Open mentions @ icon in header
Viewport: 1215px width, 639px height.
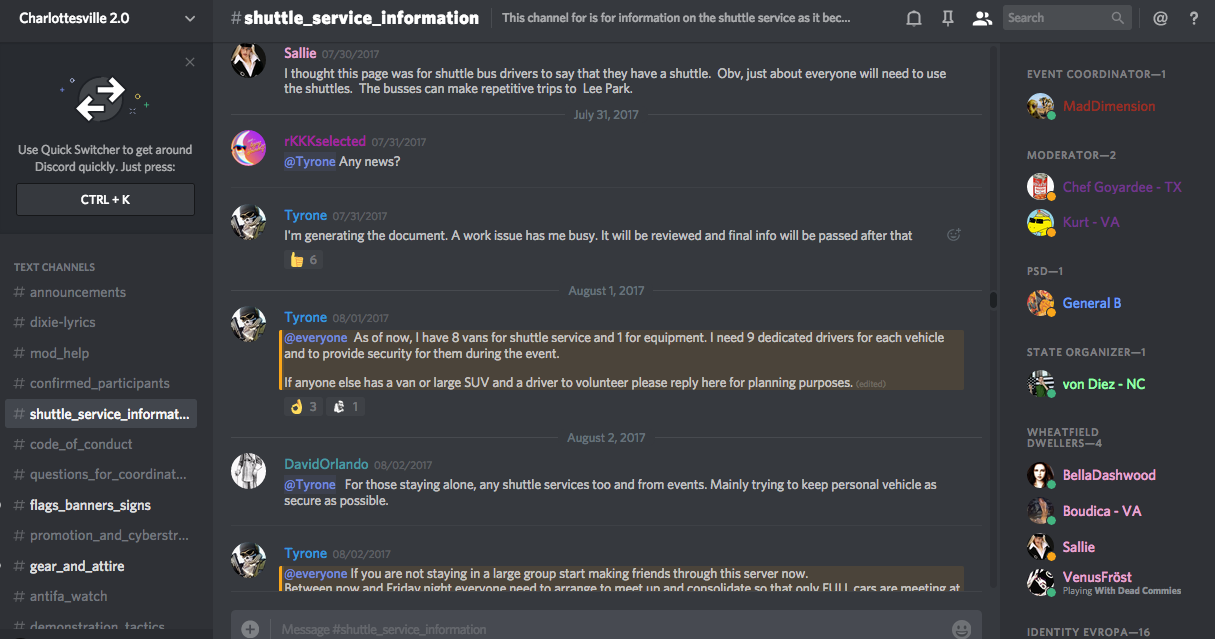tap(1160, 18)
